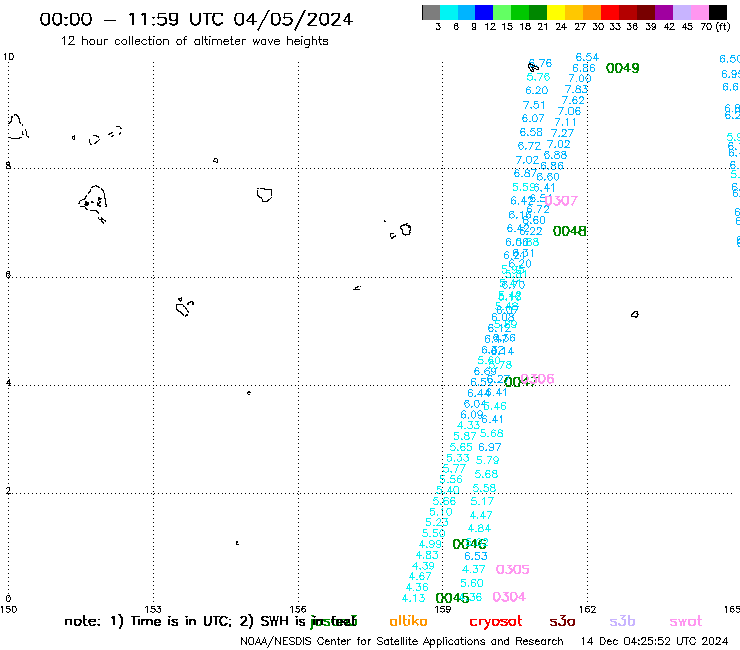Viewport: 740px width, 650px height.
Task: Click the title '00:00 – 11:59 UTC 04/05/2024'
Action: point(196,19)
